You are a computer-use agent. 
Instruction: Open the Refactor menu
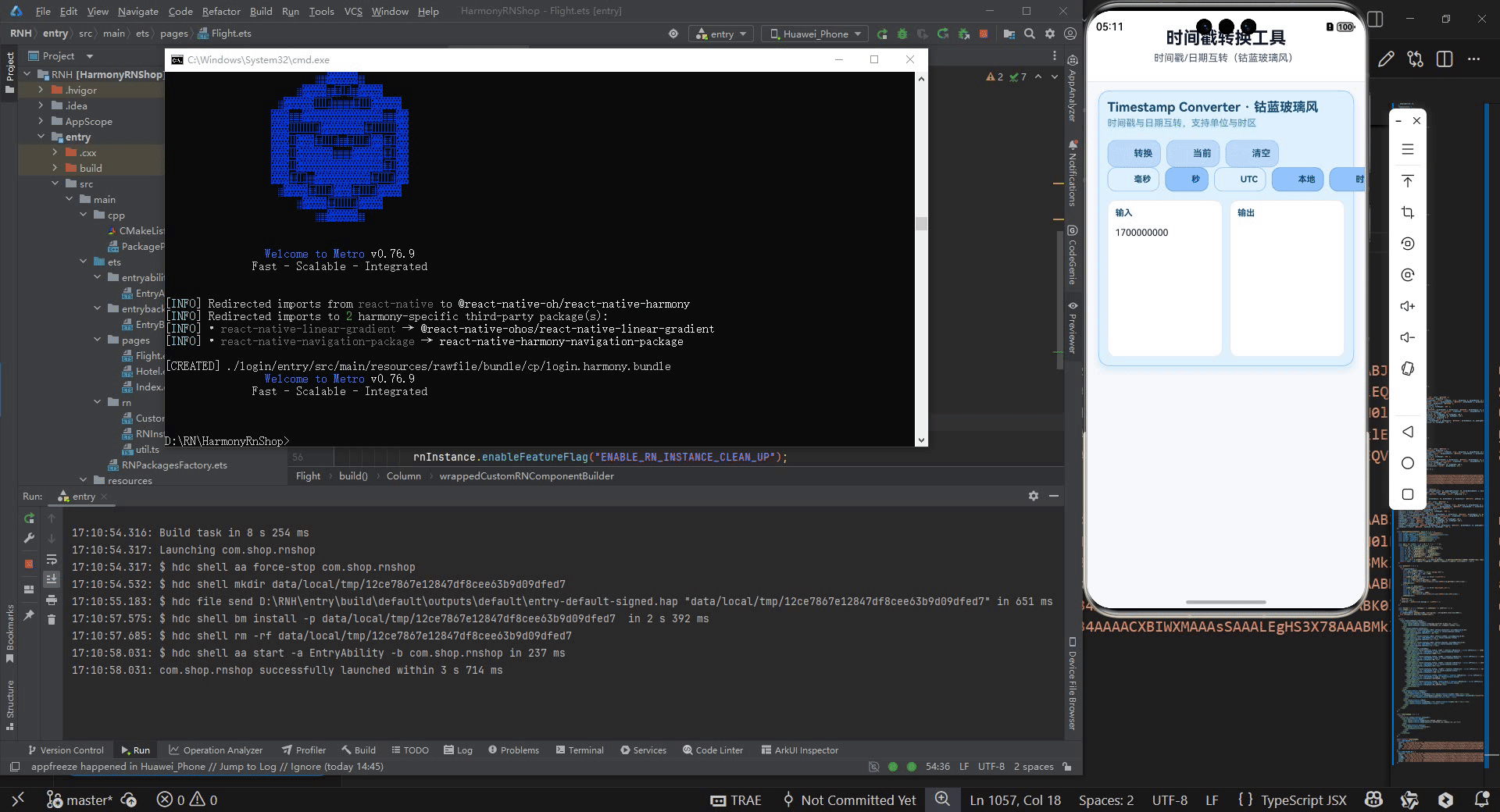[221, 11]
